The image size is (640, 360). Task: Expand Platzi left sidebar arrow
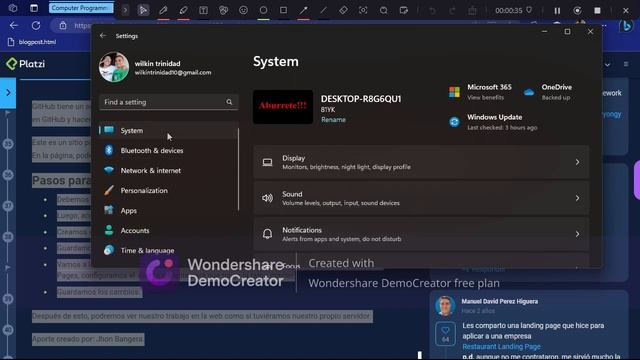pos(8,93)
